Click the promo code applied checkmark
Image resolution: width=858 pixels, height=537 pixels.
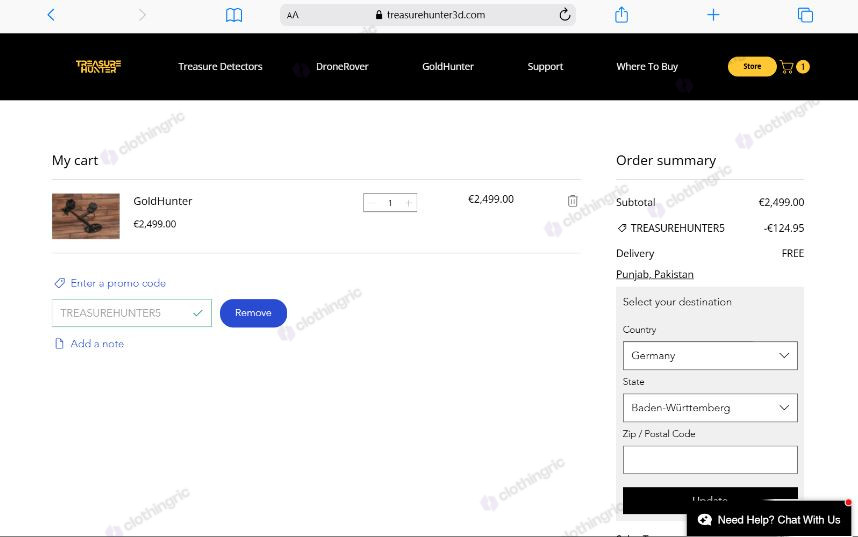[198, 313]
